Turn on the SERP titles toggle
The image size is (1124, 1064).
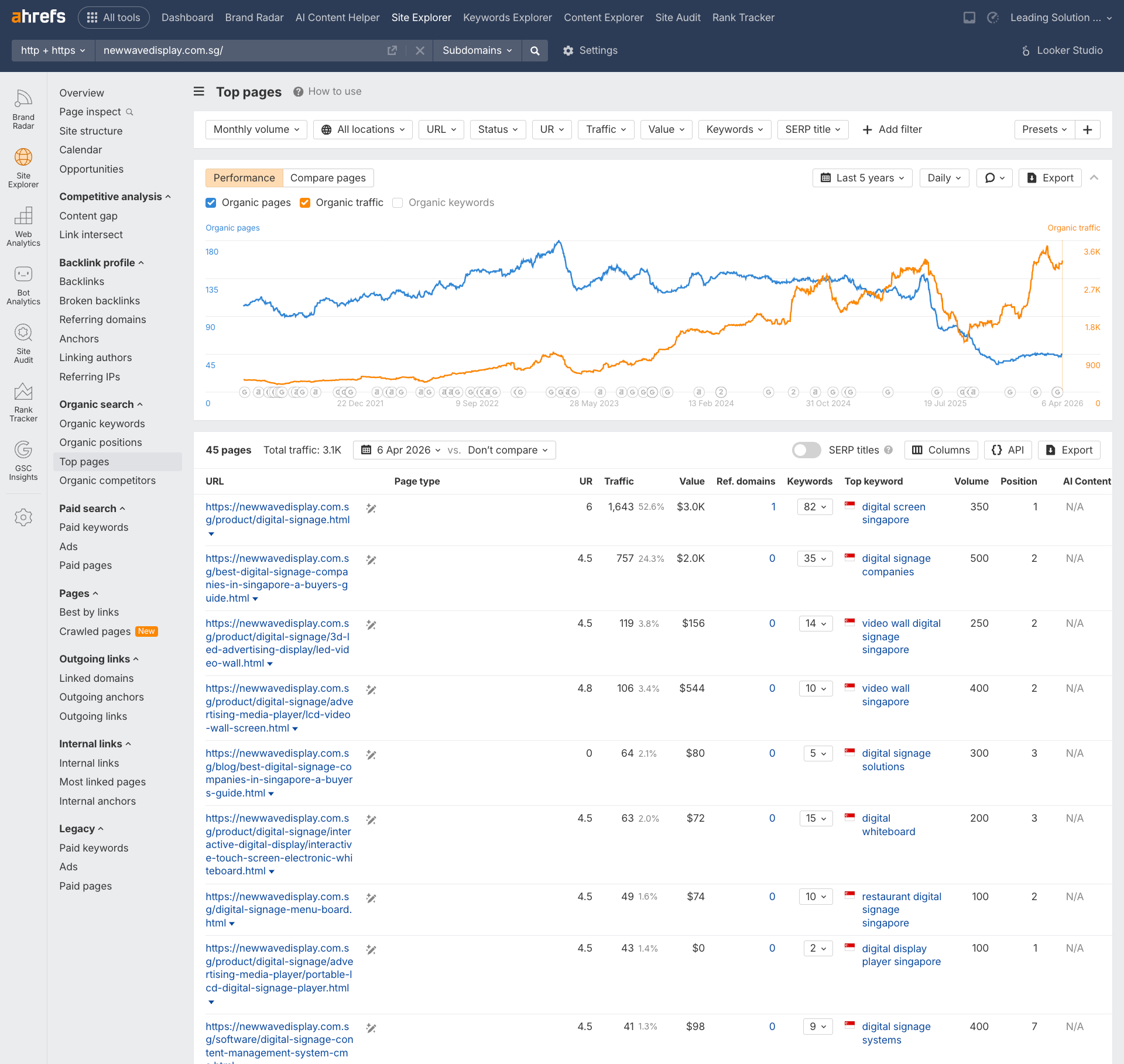(806, 450)
